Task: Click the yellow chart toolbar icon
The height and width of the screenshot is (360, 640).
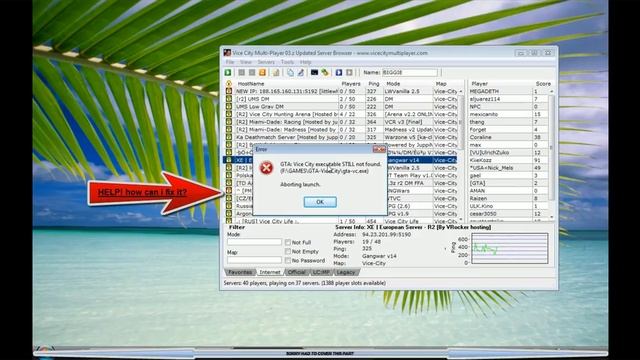Action: tap(276, 73)
